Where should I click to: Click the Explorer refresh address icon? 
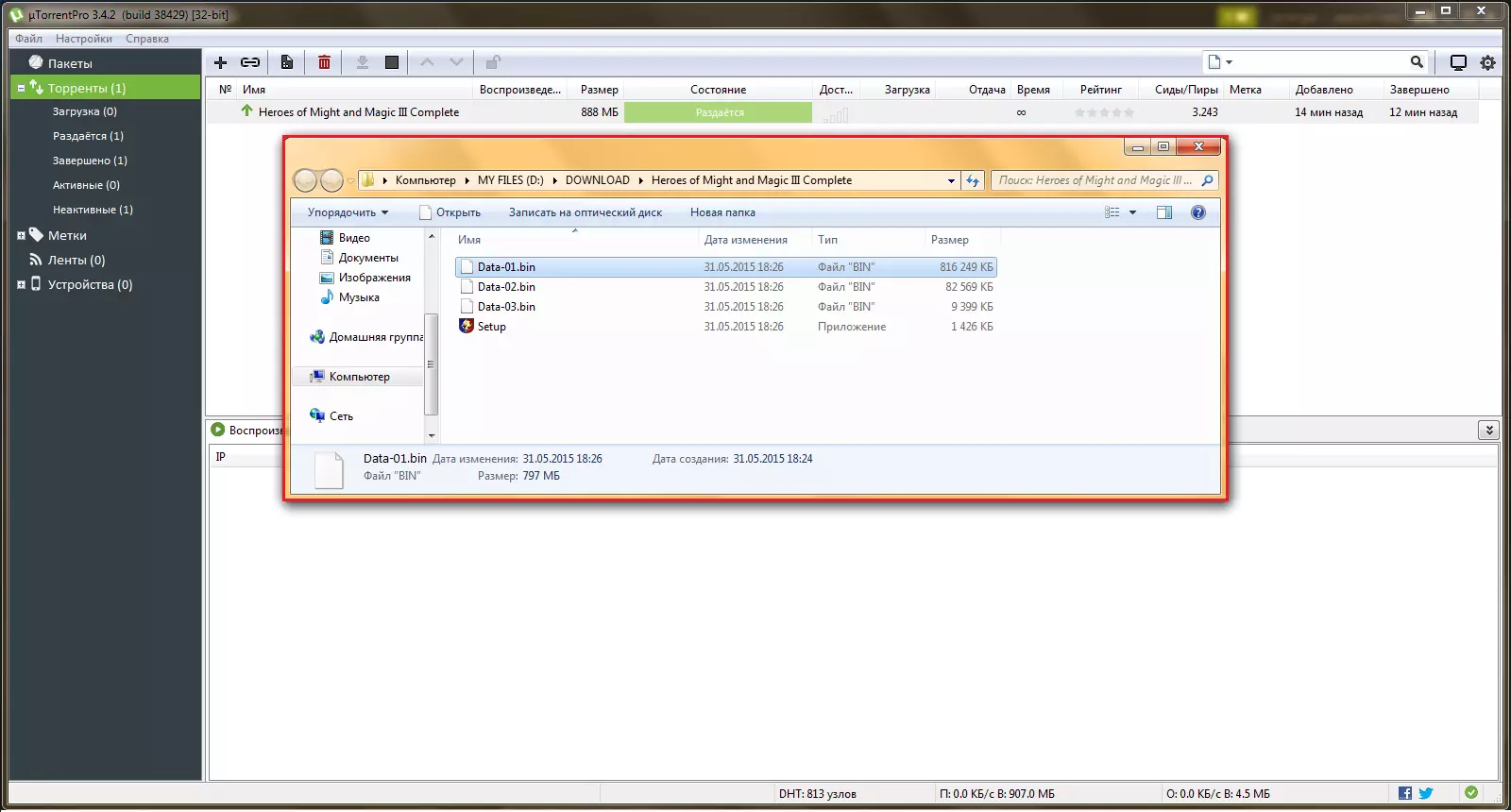pos(973,180)
